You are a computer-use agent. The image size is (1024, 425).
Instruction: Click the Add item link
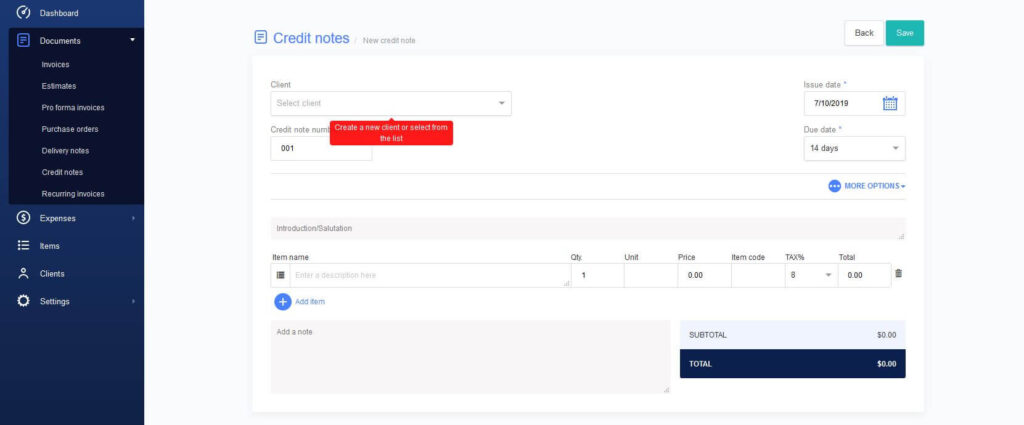[310, 302]
